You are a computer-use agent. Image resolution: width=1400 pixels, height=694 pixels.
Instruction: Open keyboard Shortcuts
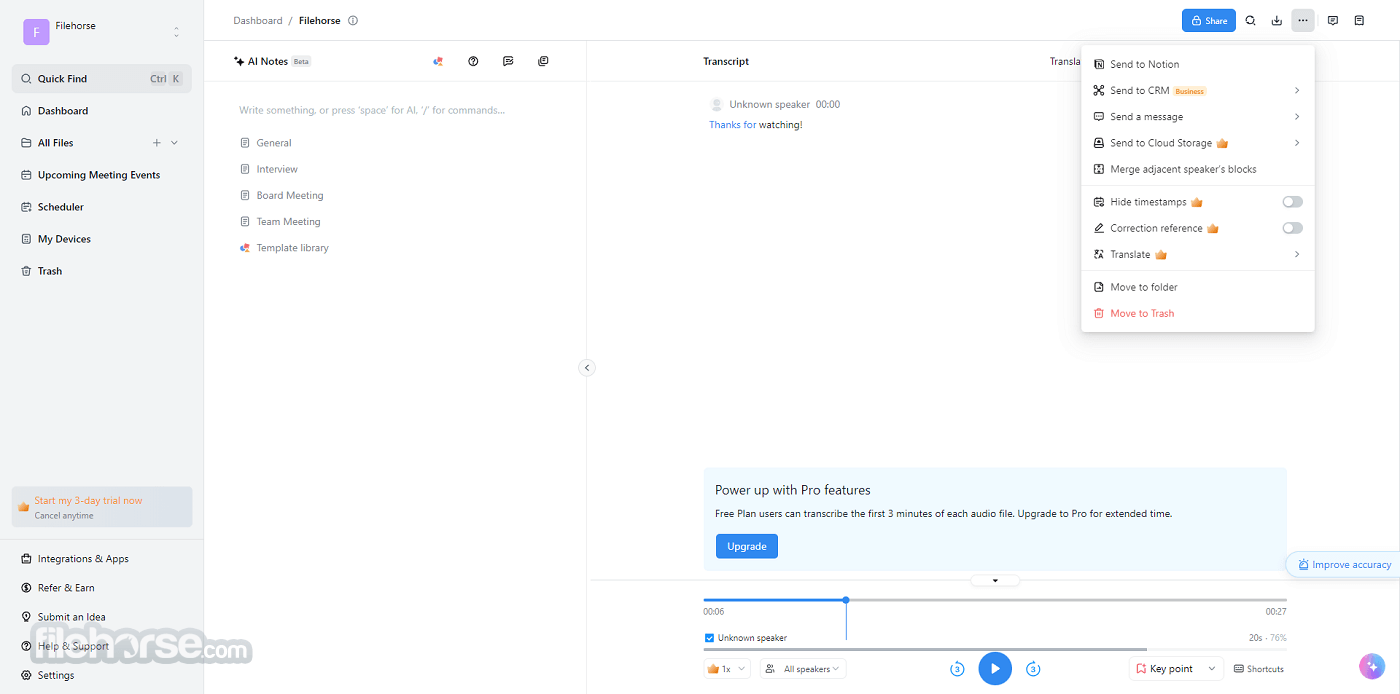pyautogui.click(x=1259, y=669)
